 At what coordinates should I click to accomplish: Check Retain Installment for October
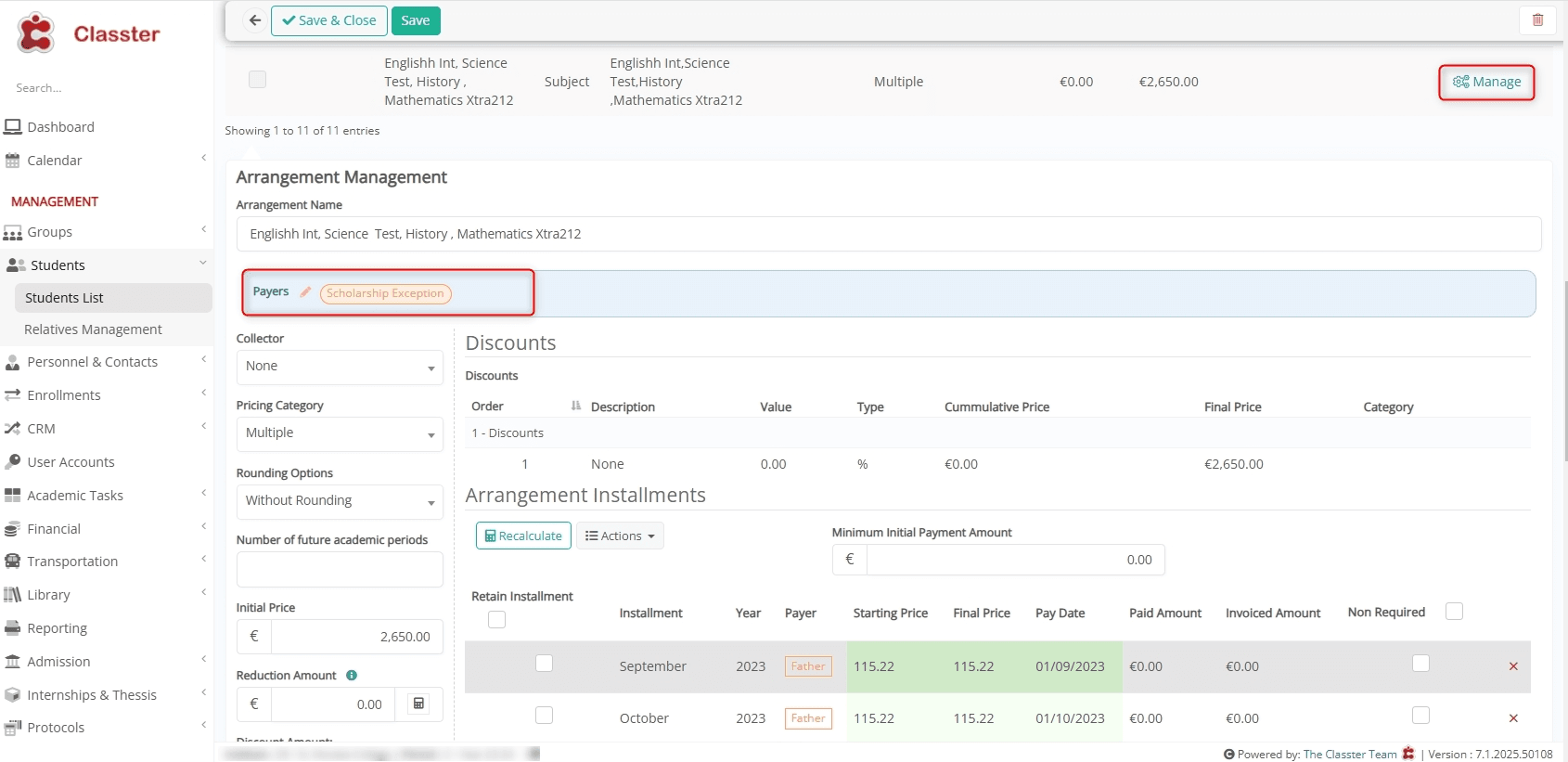pos(545,716)
